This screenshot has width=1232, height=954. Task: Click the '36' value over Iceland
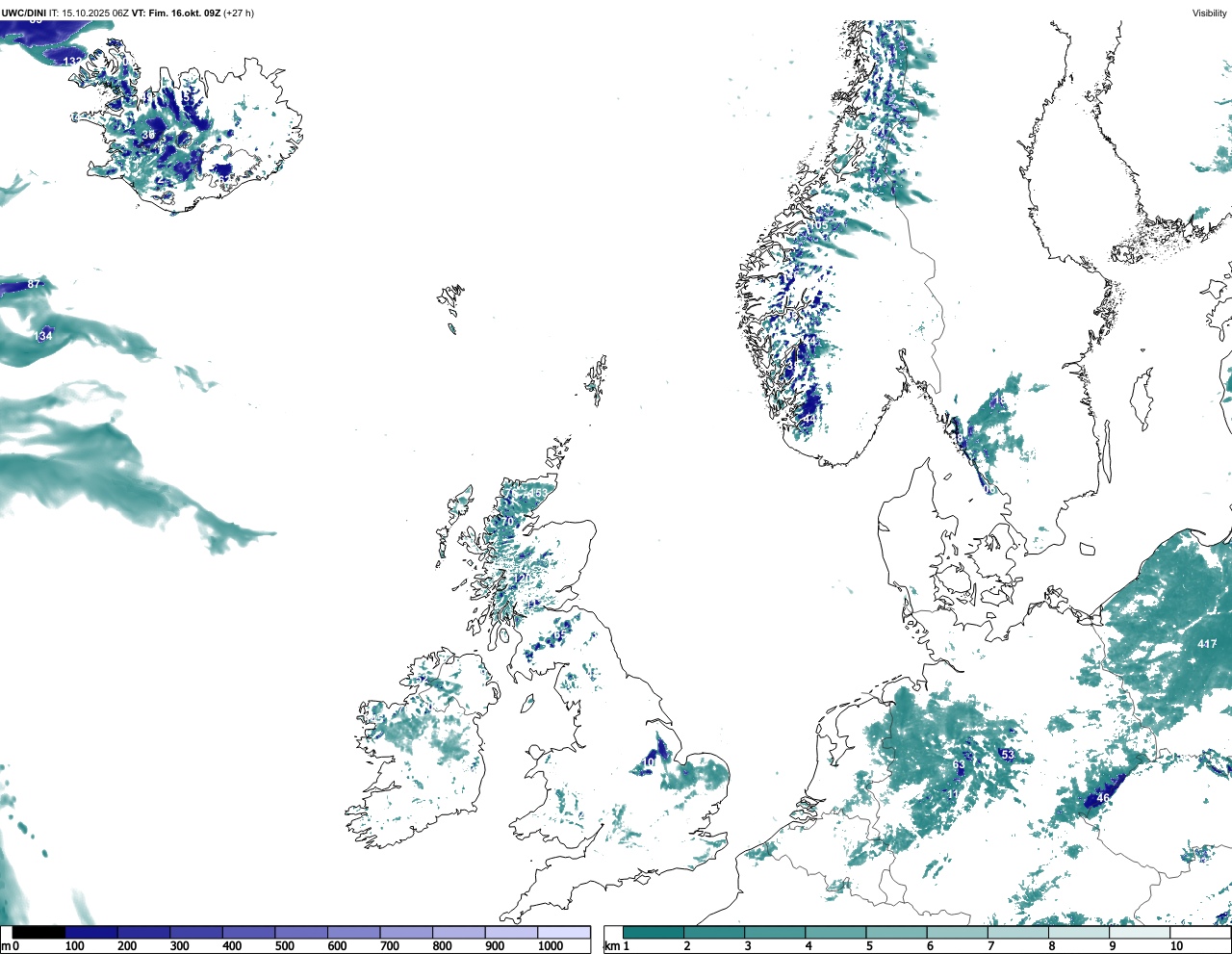(148, 135)
